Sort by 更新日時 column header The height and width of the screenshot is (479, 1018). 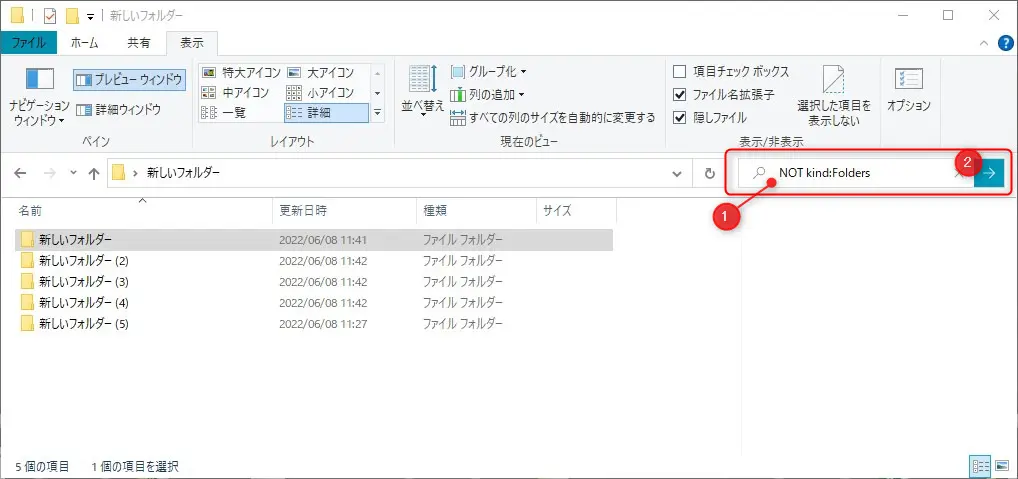click(x=344, y=210)
